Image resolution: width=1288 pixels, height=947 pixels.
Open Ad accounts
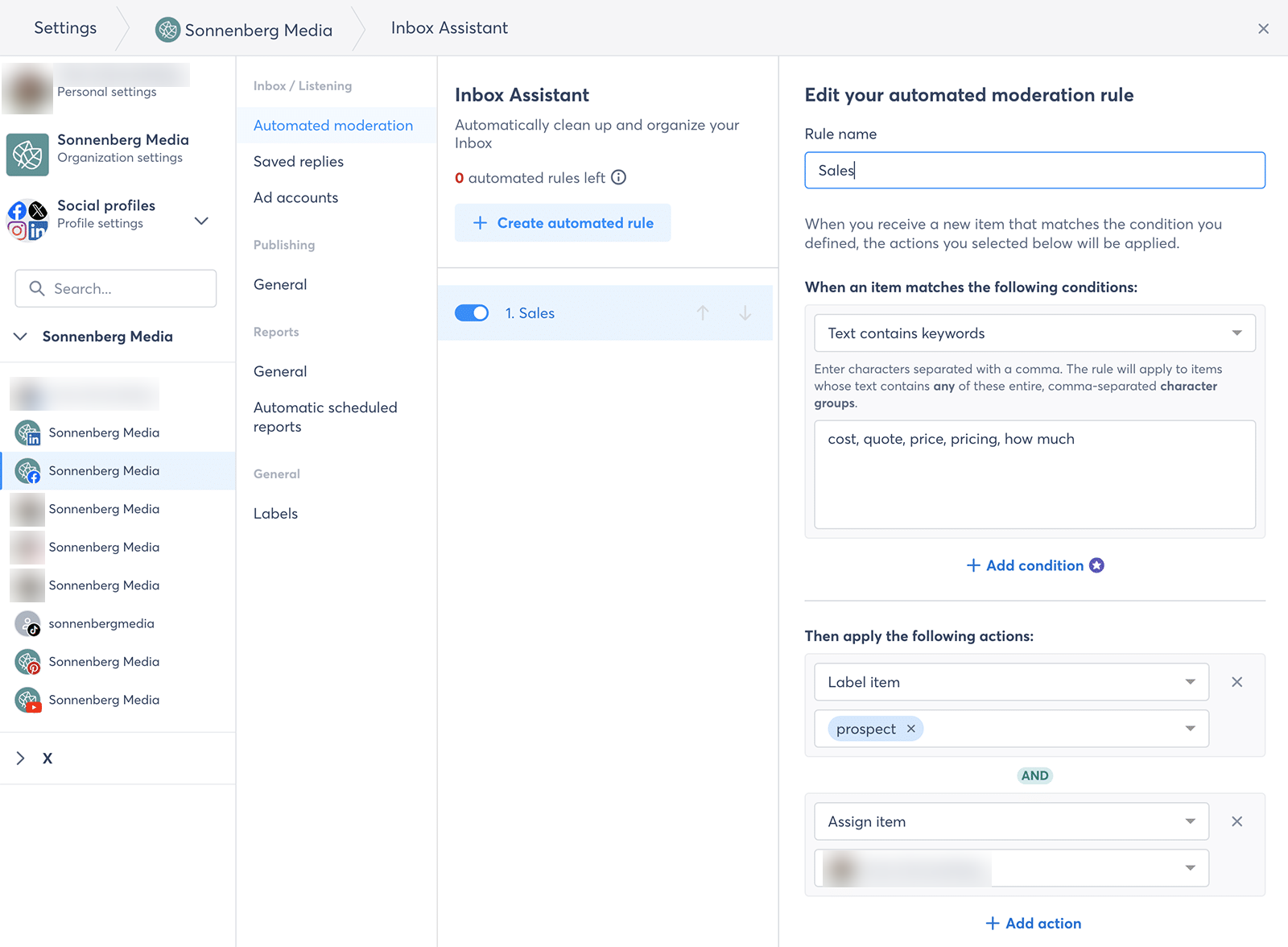click(295, 198)
